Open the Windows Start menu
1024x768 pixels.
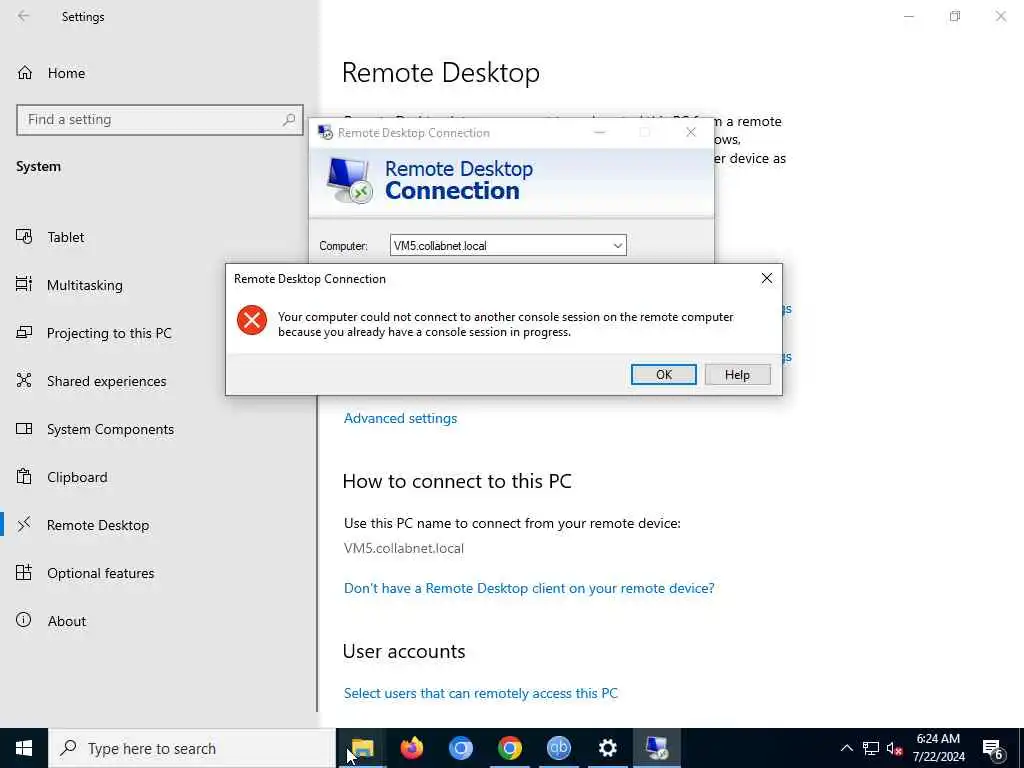24,748
